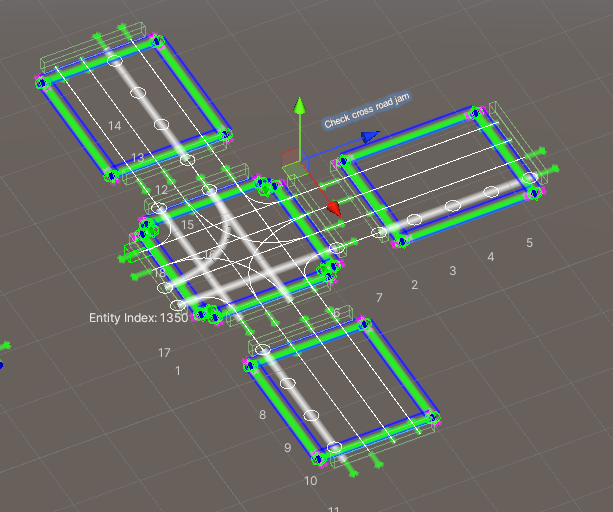Image resolution: width=613 pixels, height=512 pixels.
Task: Select path label 9
Action: [288, 448]
